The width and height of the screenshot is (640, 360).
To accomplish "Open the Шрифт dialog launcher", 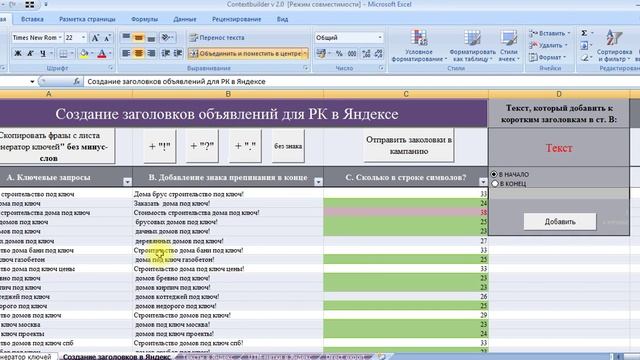I will 111,68.
